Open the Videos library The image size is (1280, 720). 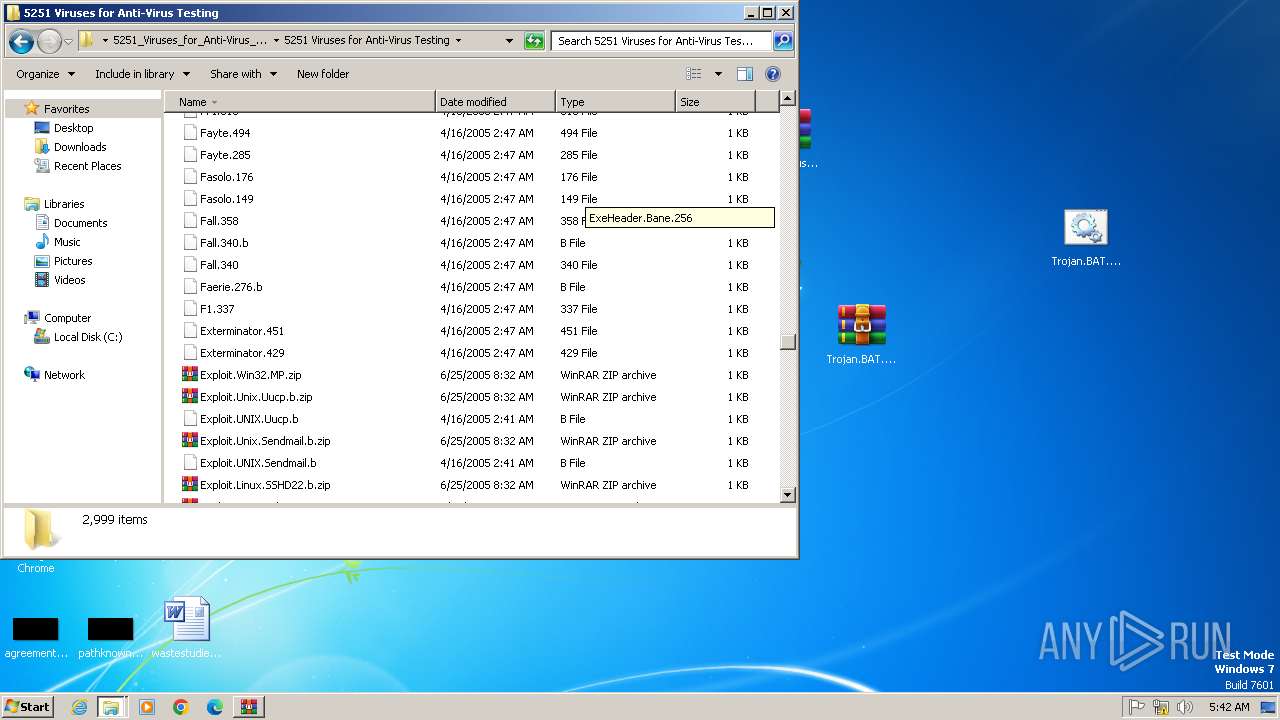69,280
